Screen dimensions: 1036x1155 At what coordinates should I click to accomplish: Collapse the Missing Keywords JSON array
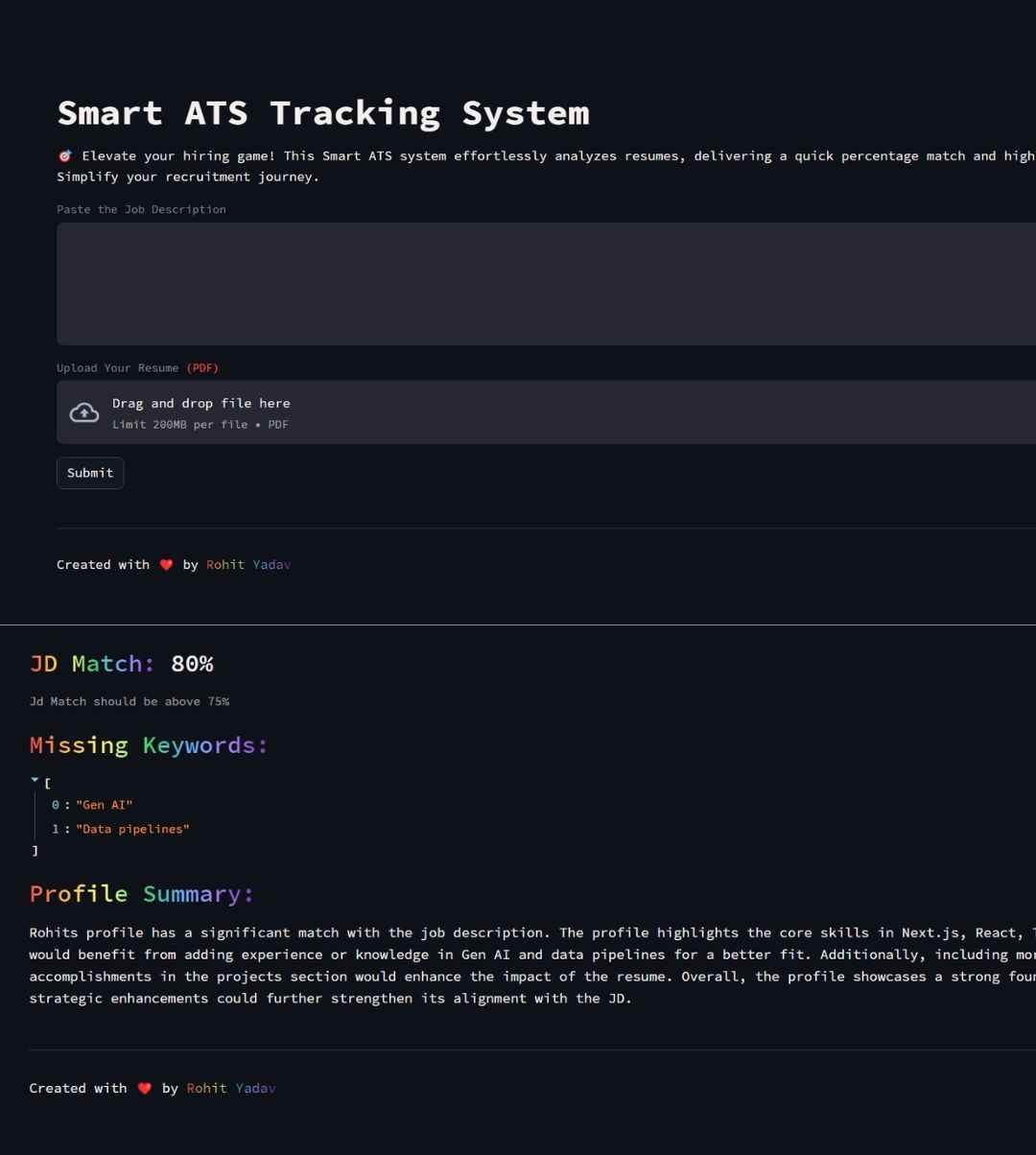[x=35, y=781]
